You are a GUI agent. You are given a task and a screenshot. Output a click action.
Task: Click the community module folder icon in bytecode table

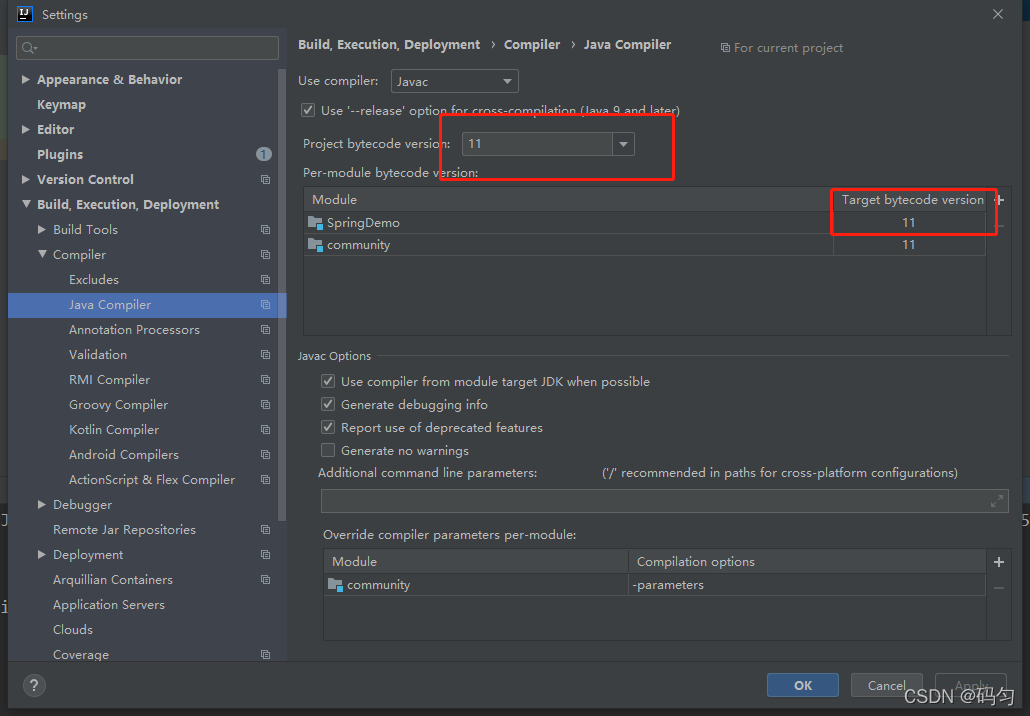315,245
